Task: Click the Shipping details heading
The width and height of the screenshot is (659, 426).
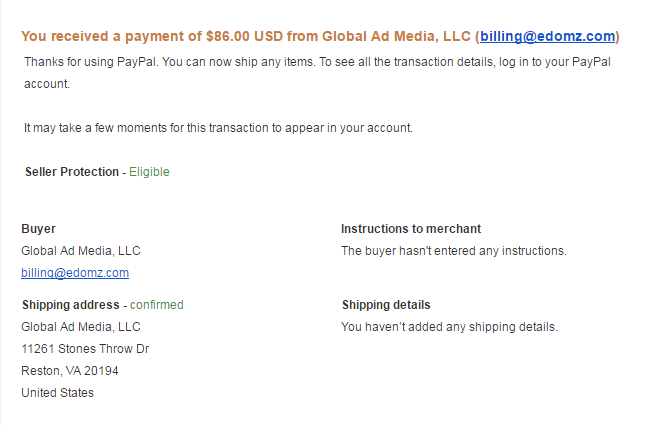Action: point(386,305)
